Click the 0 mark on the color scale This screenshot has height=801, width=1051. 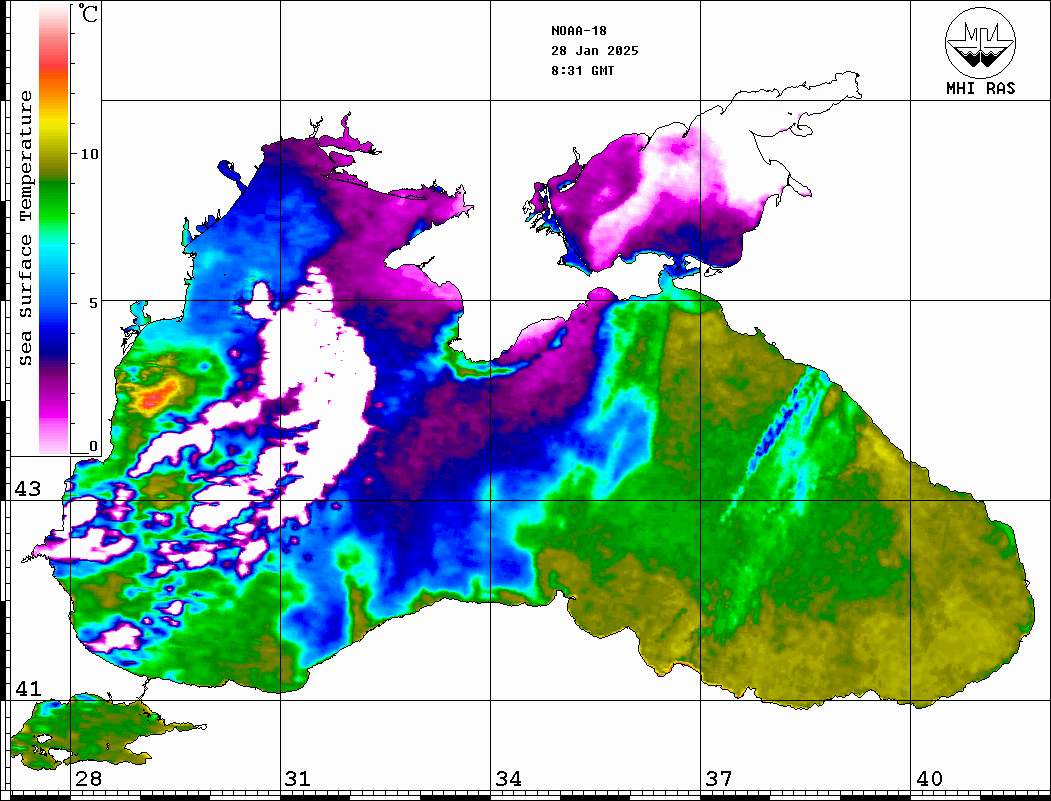[93, 446]
